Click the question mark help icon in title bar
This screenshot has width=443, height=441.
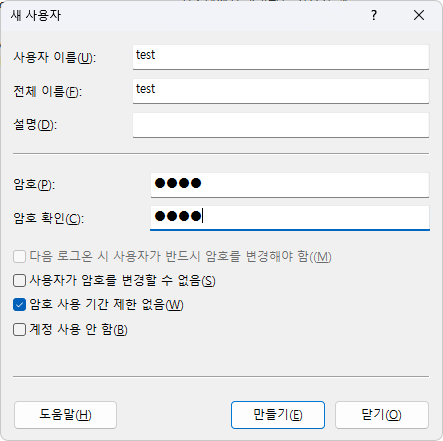click(x=374, y=15)
